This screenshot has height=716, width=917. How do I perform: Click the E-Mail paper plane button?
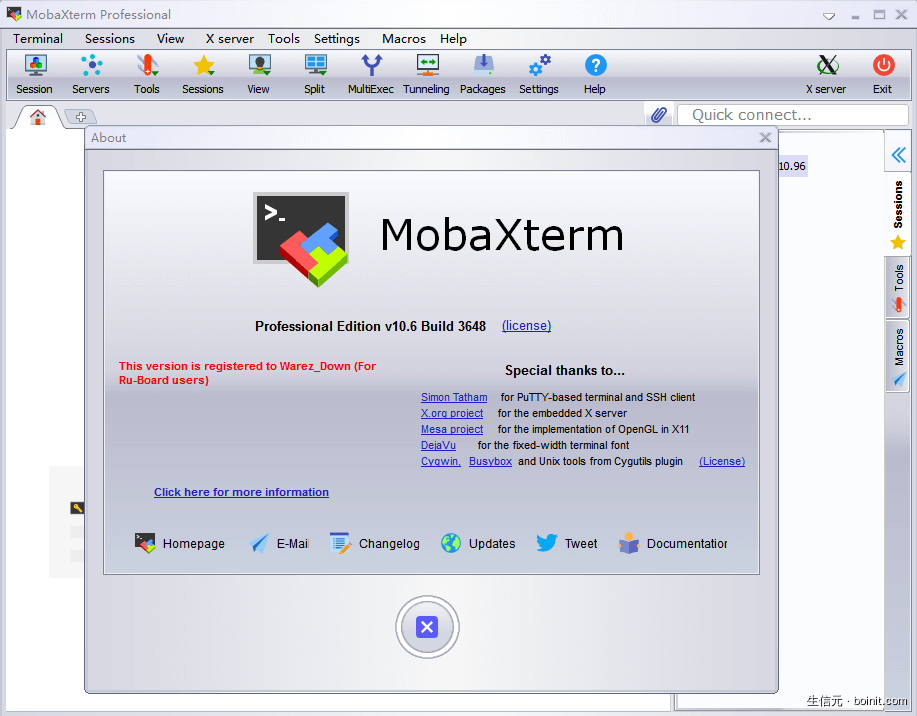coord(278,543)
